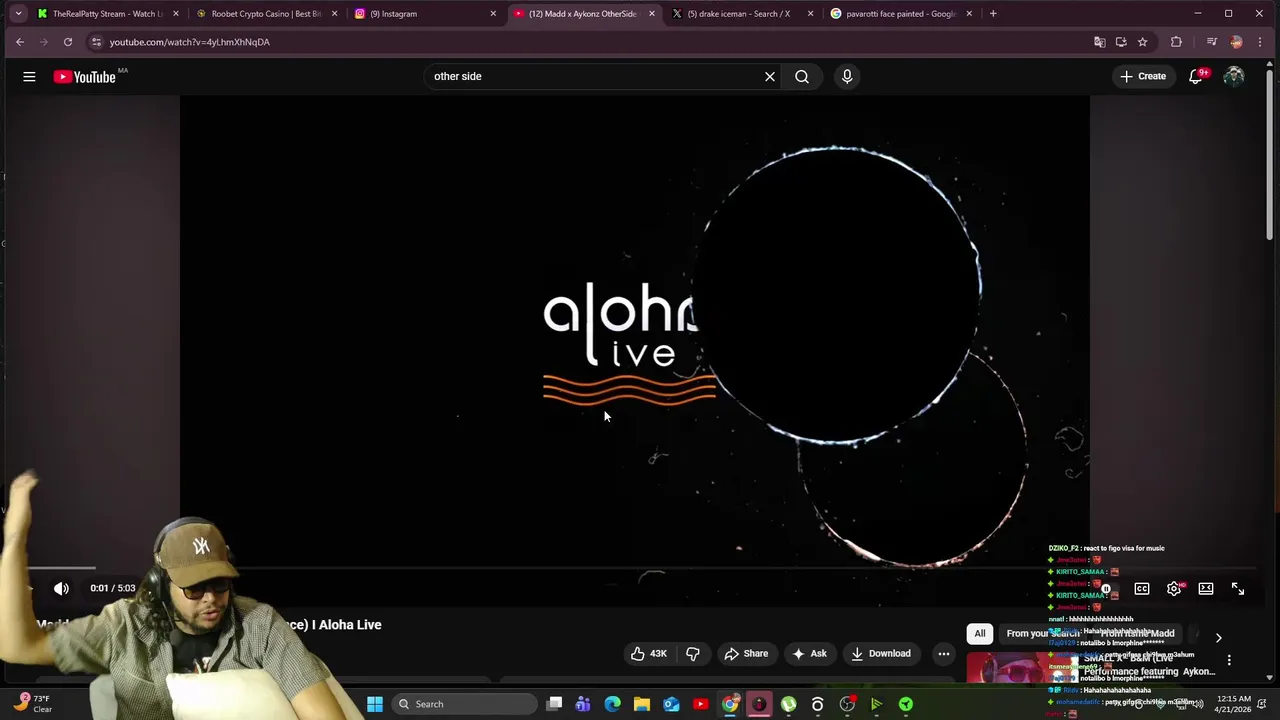Open File Explorer from the taskbar
Viewport: 1280px width, 720px height.
point(642,704)
